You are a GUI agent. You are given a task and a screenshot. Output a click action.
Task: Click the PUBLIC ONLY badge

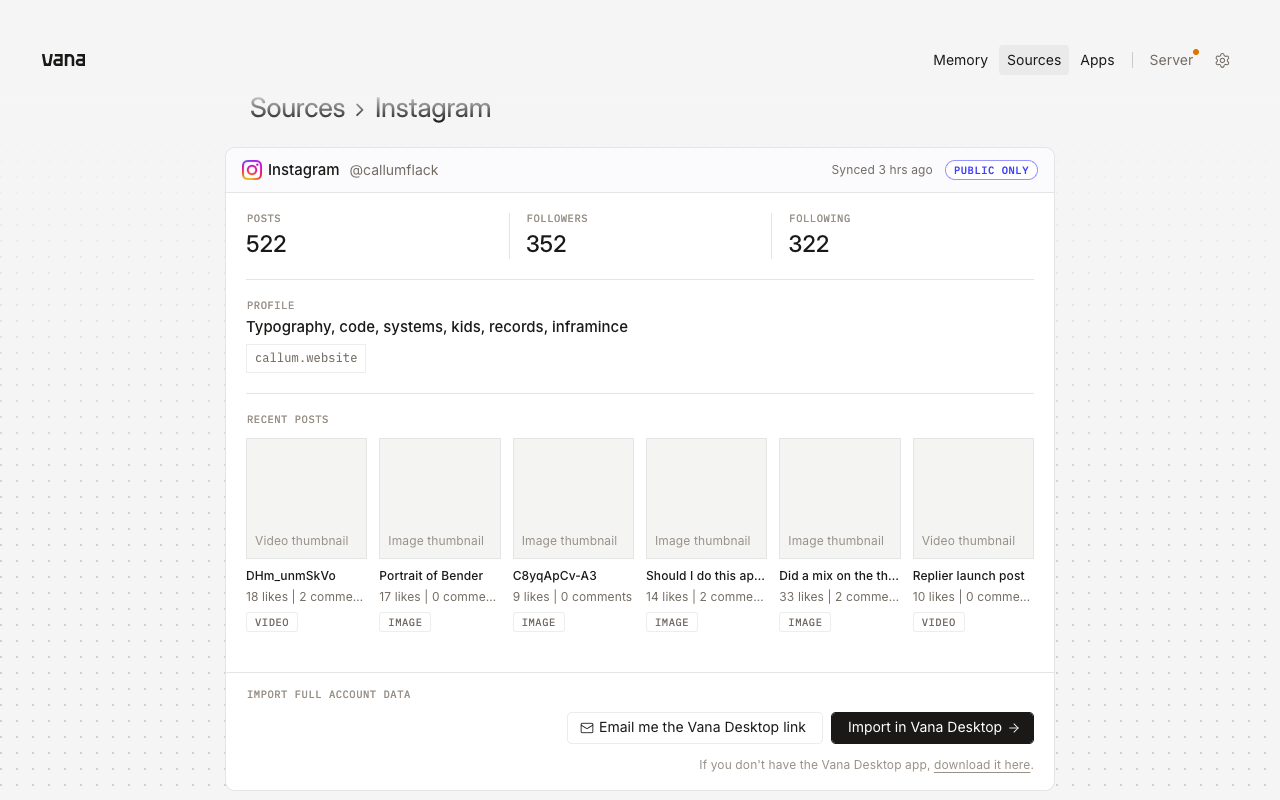991,170
